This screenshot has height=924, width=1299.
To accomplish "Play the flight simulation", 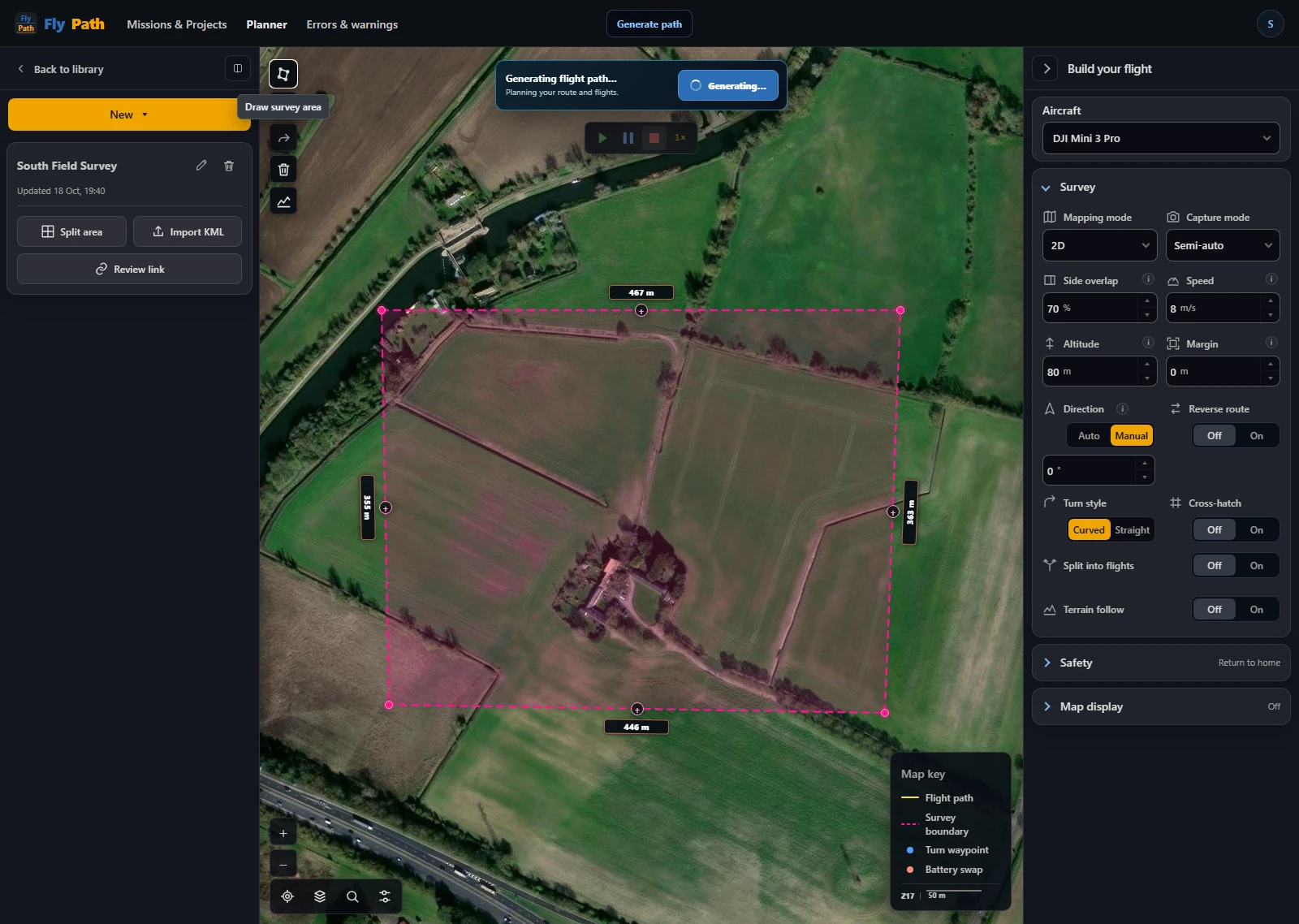I will pyautogui.click(x=602, y=138).
